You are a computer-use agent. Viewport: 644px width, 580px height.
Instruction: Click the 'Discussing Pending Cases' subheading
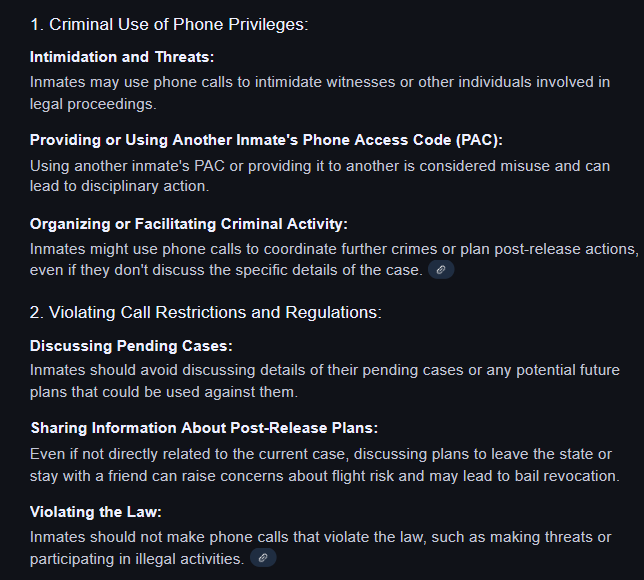[131, 346]
